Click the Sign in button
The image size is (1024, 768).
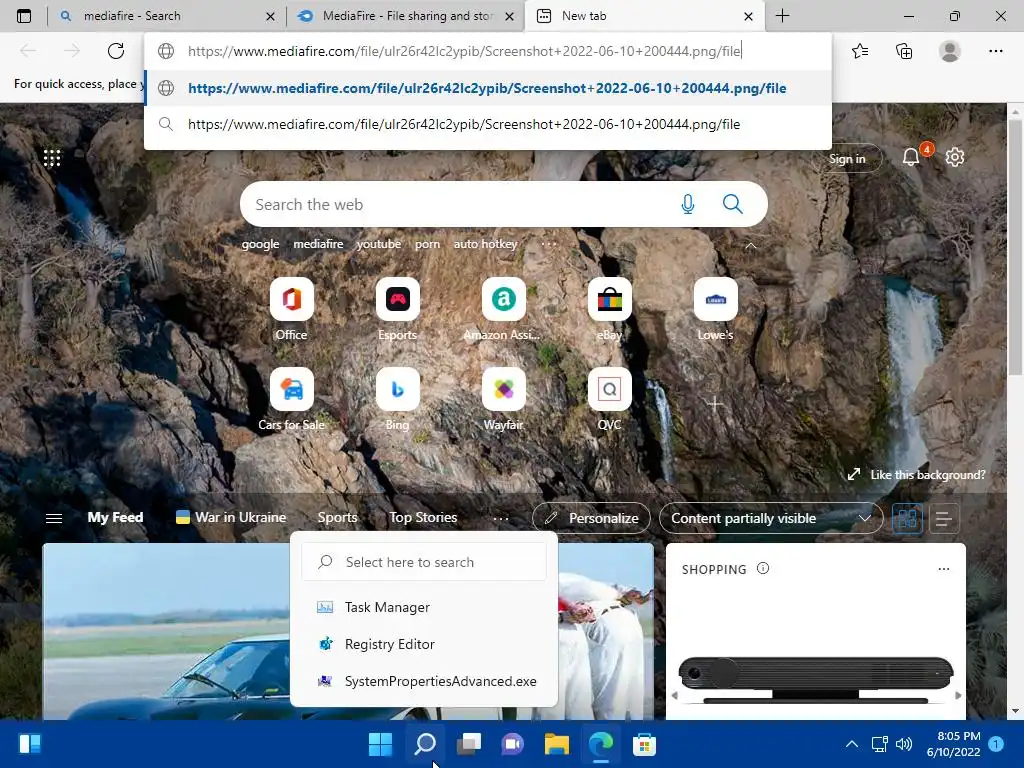click(847, 159)
